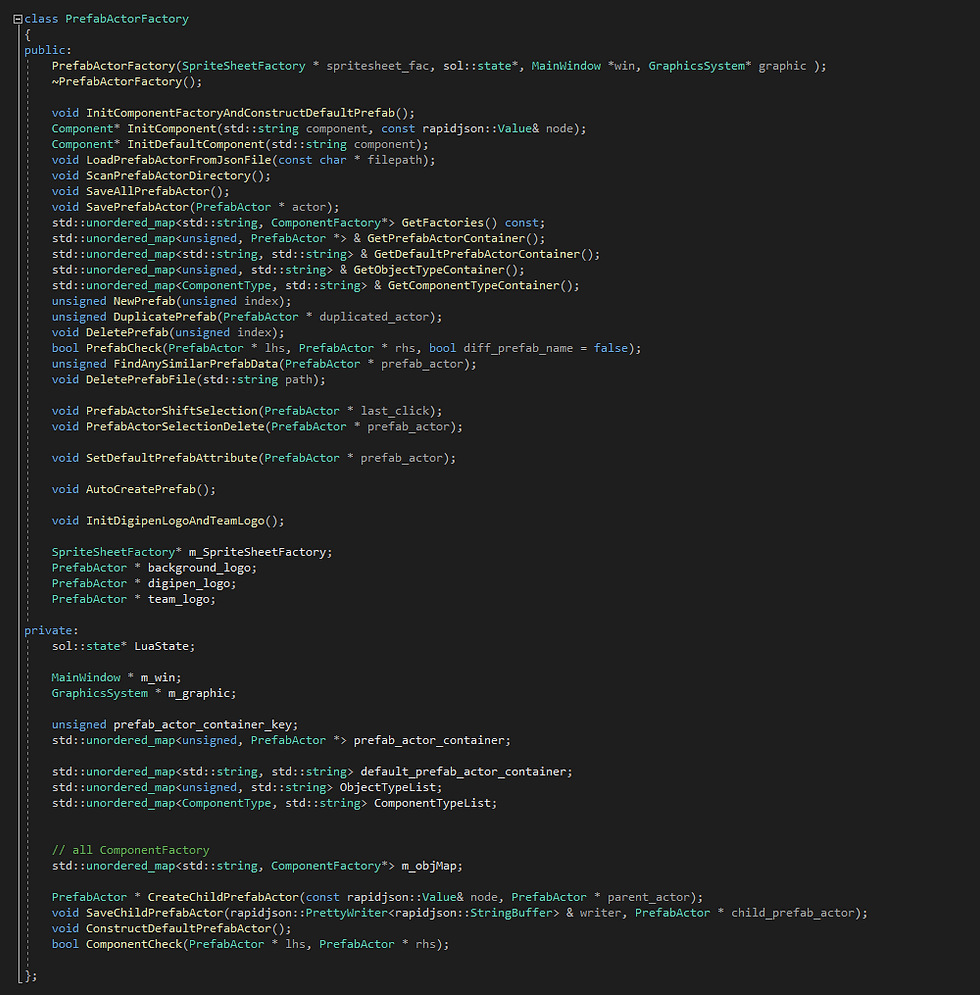Click ConstructDefaultPrefabActor function name

pyautogui.click(x=178, y=929)
